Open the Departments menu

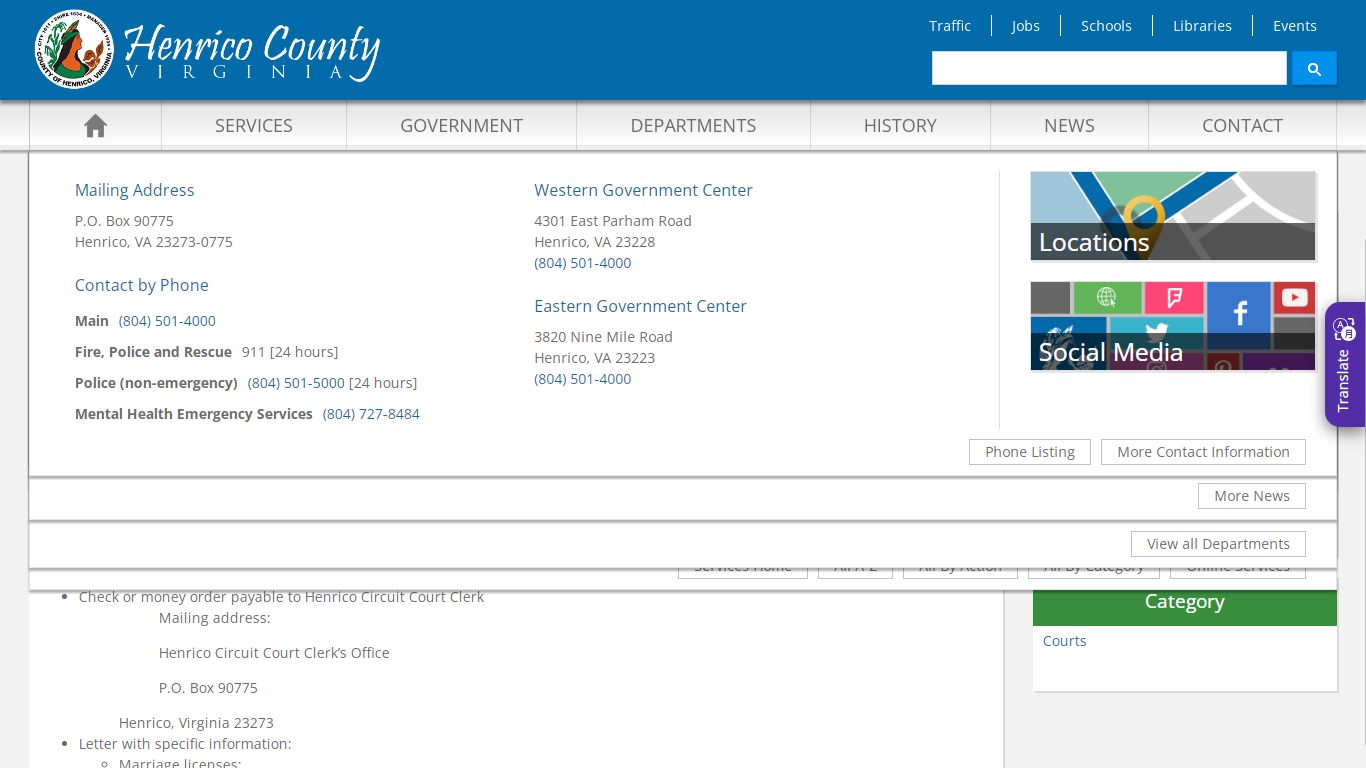click(x=693, y=125)
